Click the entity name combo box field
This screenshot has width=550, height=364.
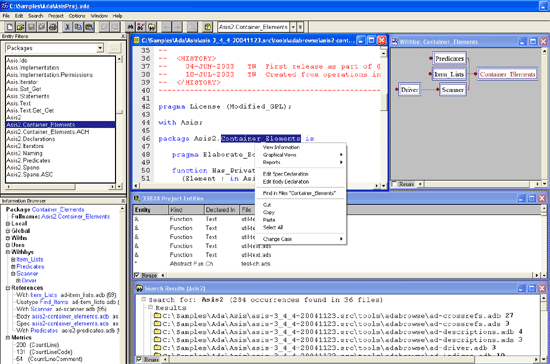click(x=253, y=27)
